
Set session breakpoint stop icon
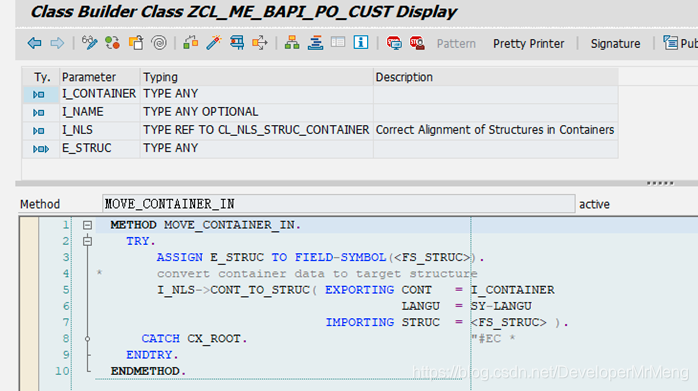click(394, 43)
